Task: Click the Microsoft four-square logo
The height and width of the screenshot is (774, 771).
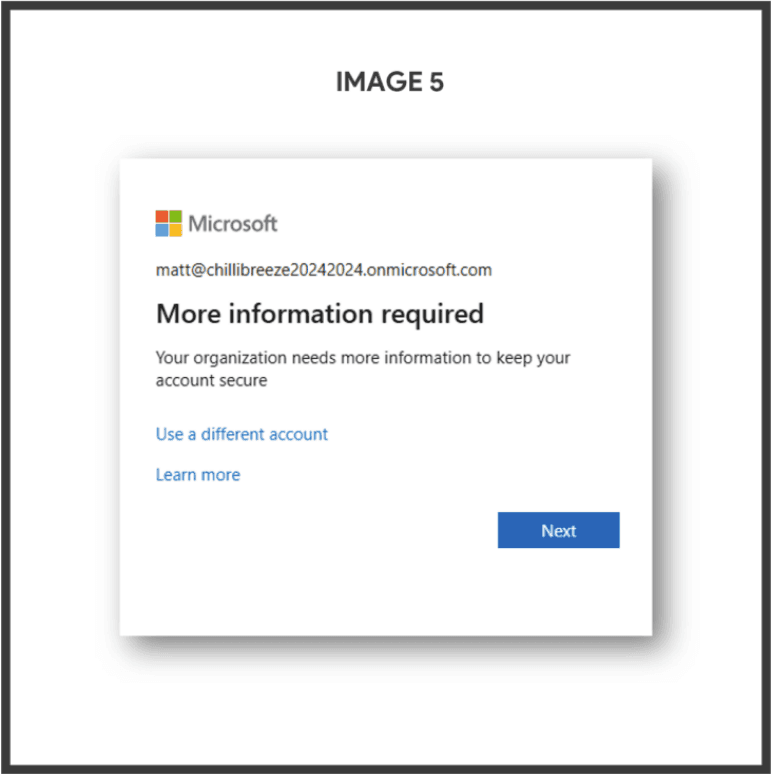Action: coord(168,224)
